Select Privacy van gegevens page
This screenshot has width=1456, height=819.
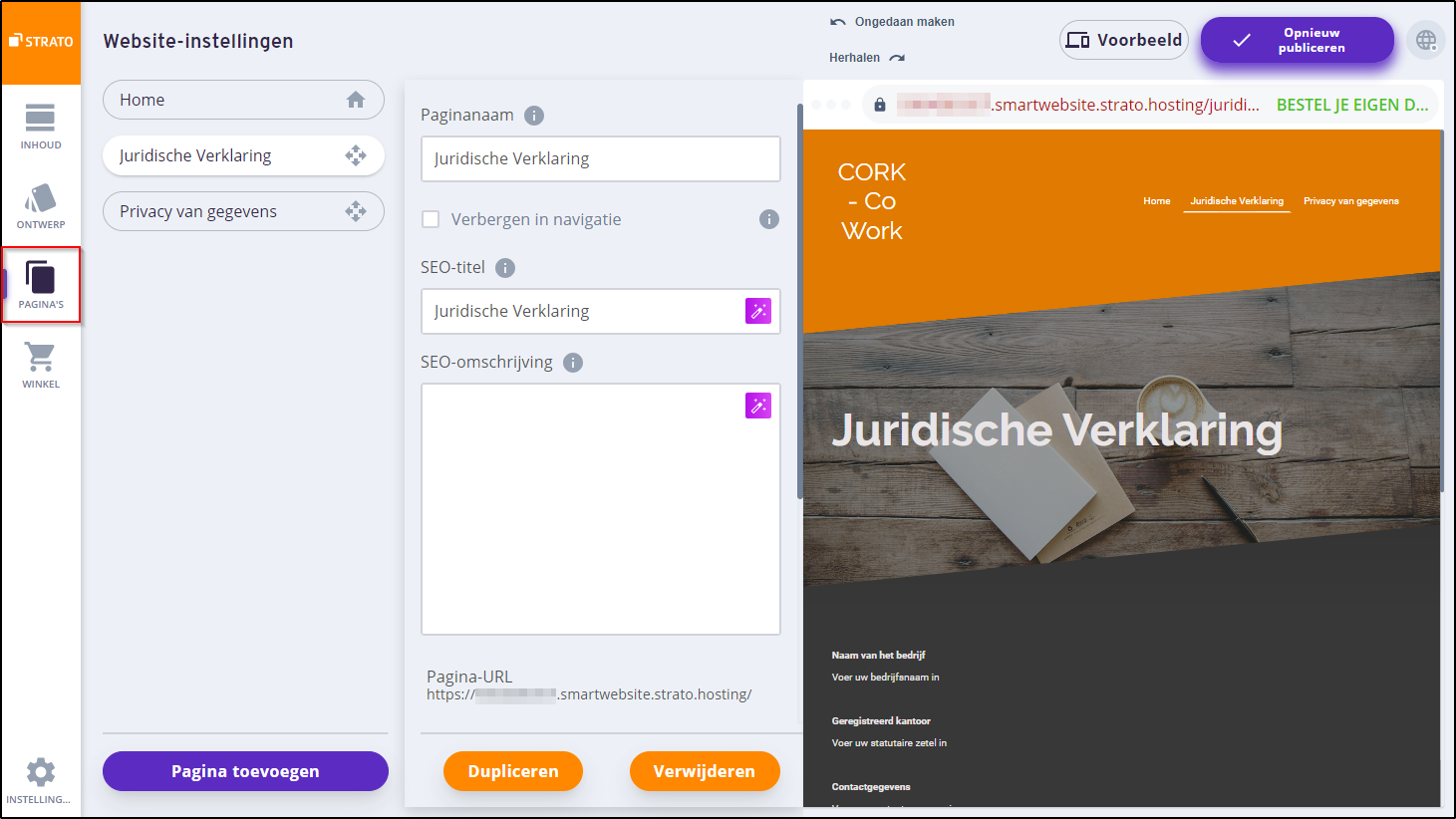click(x=229, y=211)
